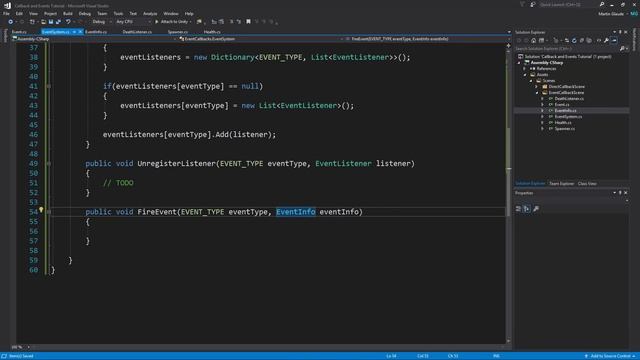The image size is (640, 360).
Task: Open the Debug configuration dropdown
Action: click(x=101, y=22)
